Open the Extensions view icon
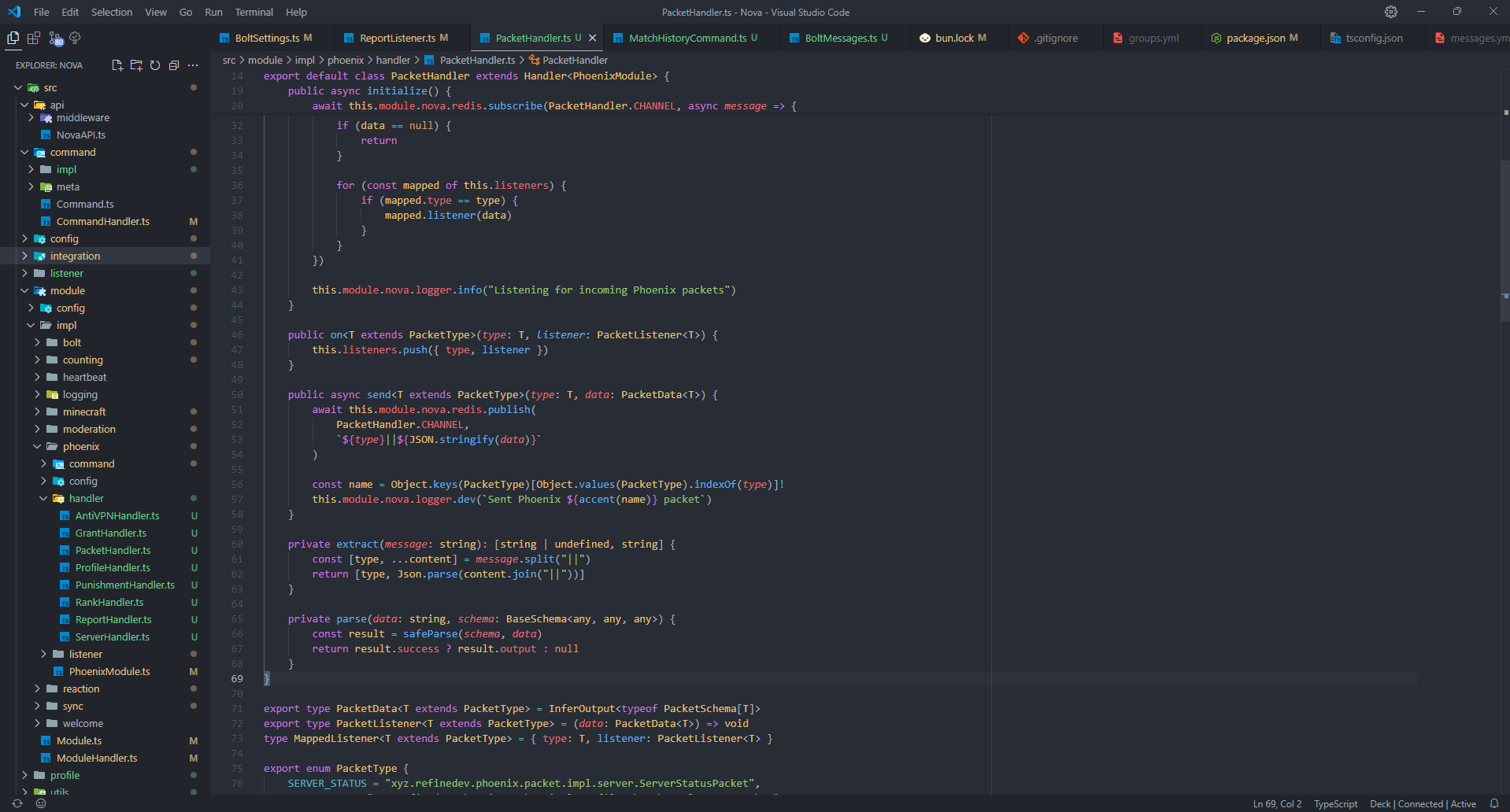1510x812 pixels. 34,38
